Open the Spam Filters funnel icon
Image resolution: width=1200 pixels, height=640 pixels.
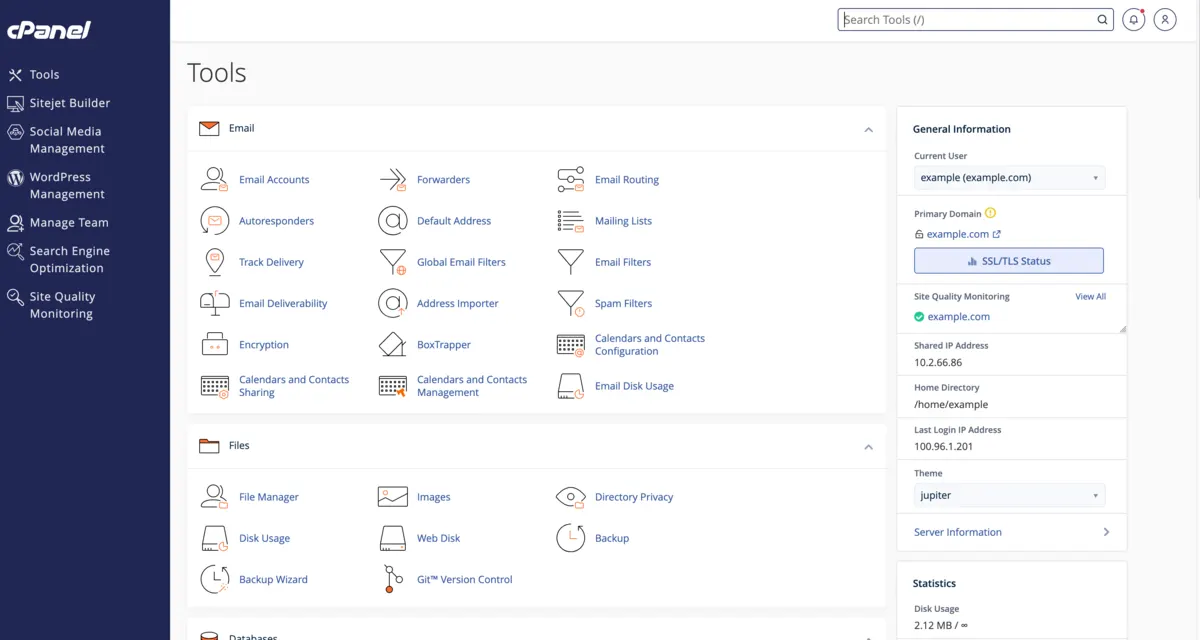click(x=571, y=303)
